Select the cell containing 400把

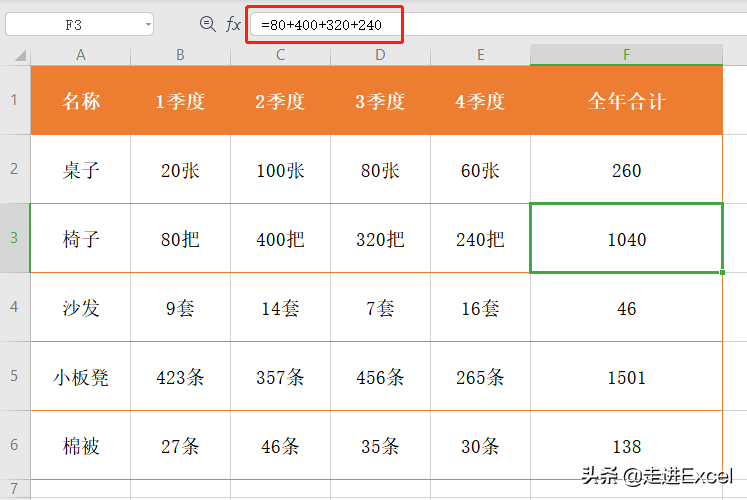click(281, 239)
